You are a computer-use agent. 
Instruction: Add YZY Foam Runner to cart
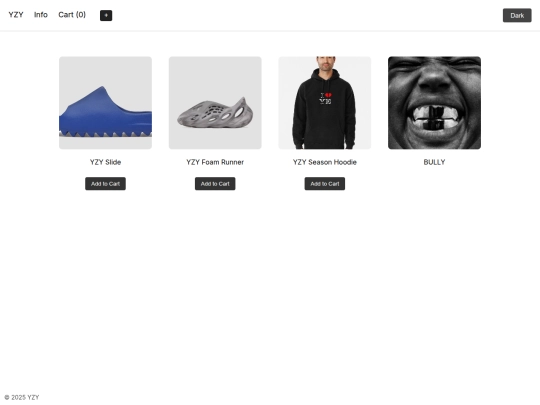coord(215,184)
